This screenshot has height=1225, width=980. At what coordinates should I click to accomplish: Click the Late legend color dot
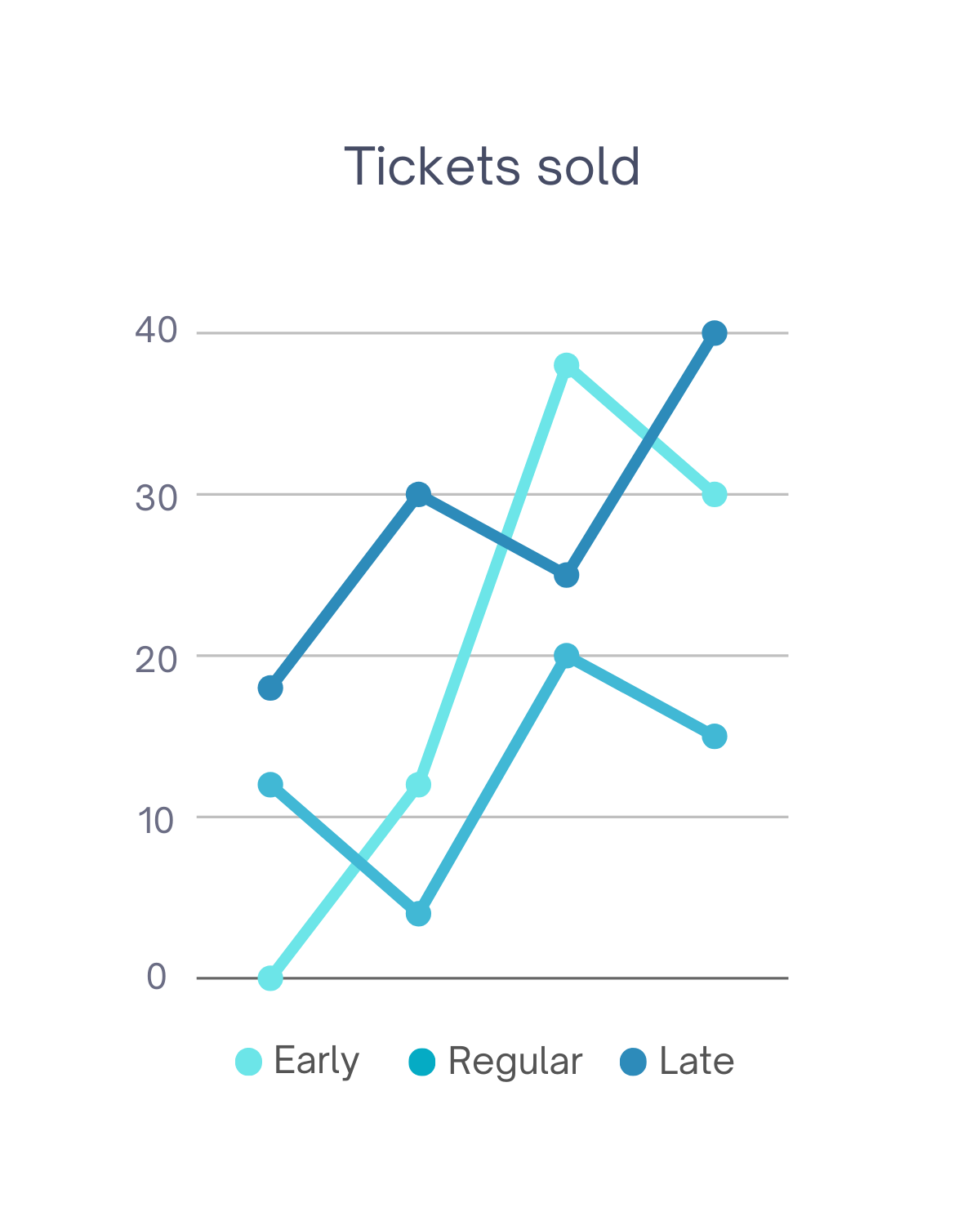click(633, 1062)
